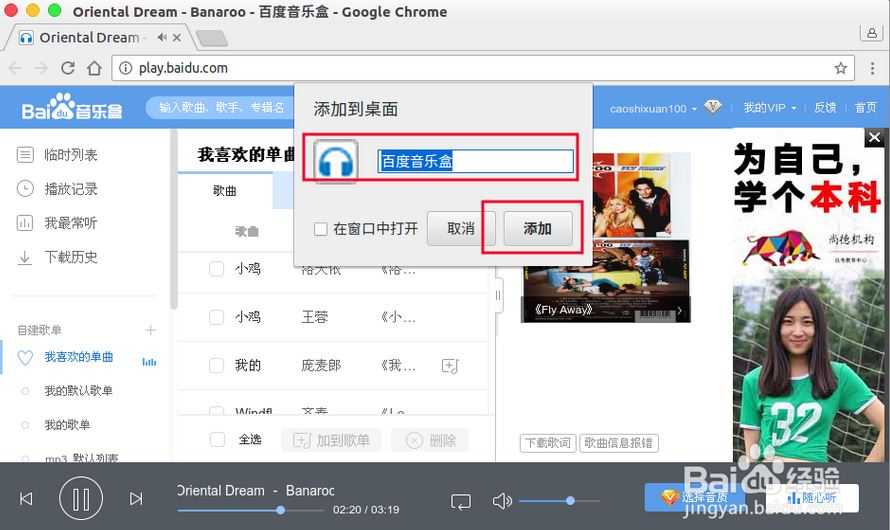Click artist name 庞麦郎 in song list
Image resolution: width=890 pixels, height=530 pixels.
[321, 366]
